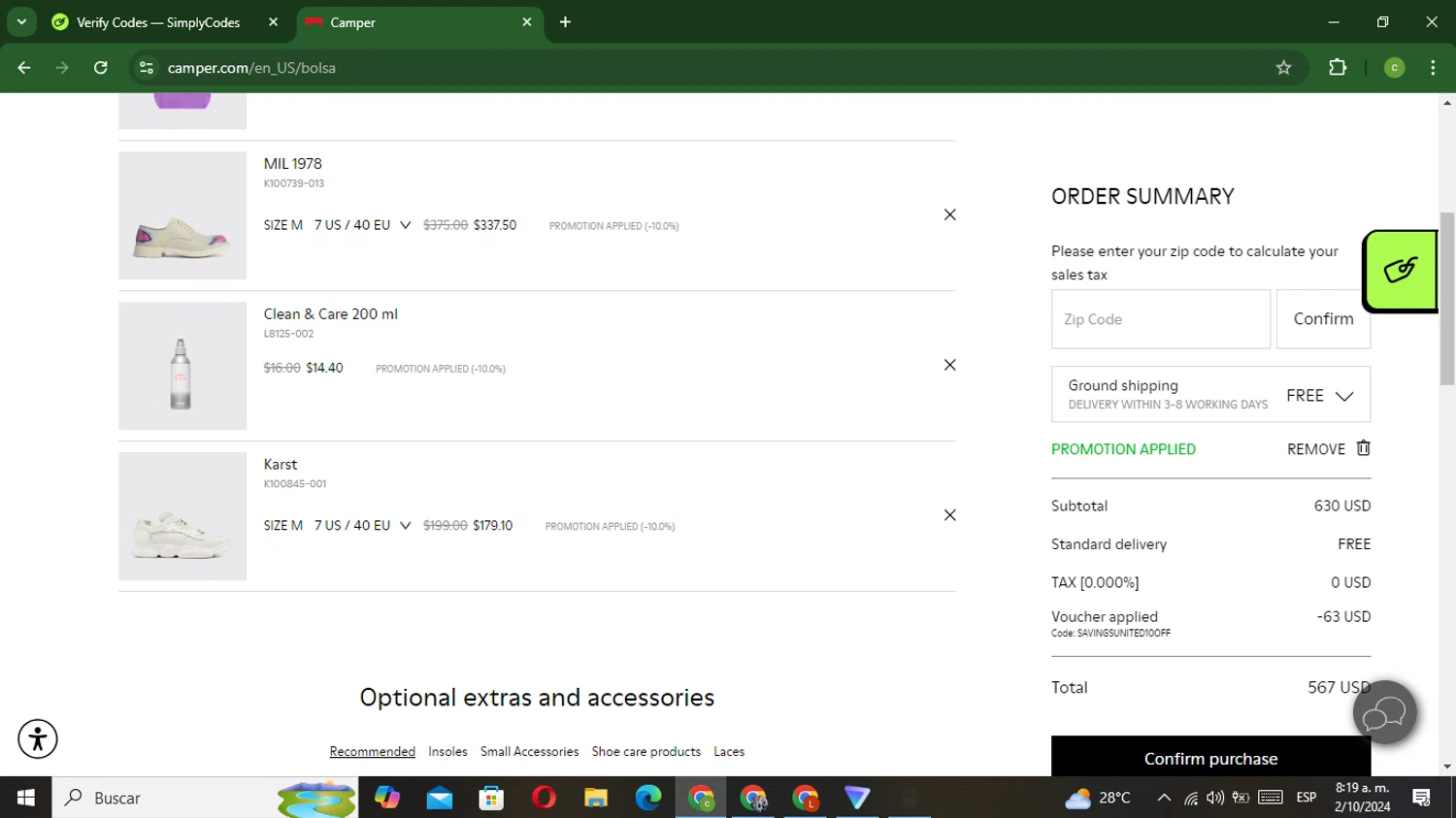Close the Camper tab
Screen dimensions: 1456x818
(527, 22)
